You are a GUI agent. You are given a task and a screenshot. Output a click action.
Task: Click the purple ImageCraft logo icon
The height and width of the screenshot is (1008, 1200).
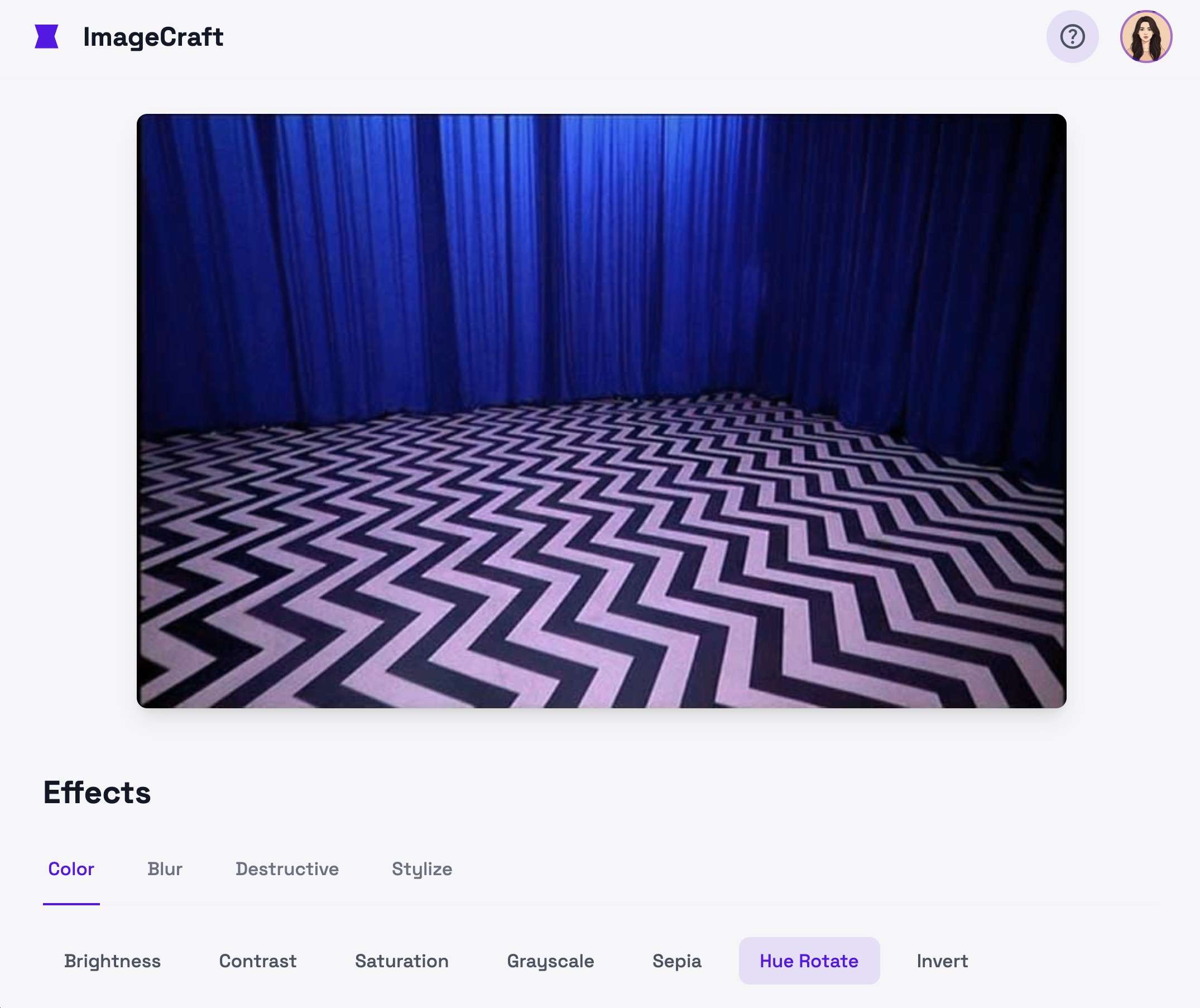46,37
